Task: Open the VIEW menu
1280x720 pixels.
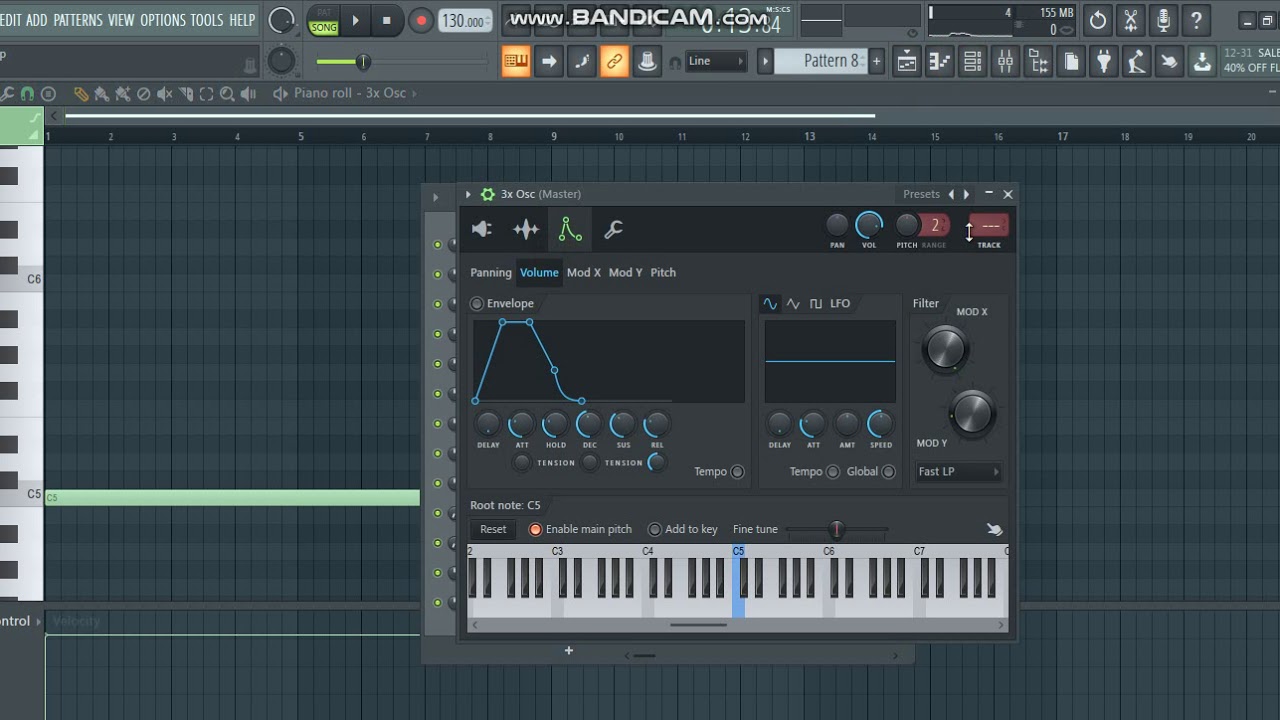Action: click(121, 20)
